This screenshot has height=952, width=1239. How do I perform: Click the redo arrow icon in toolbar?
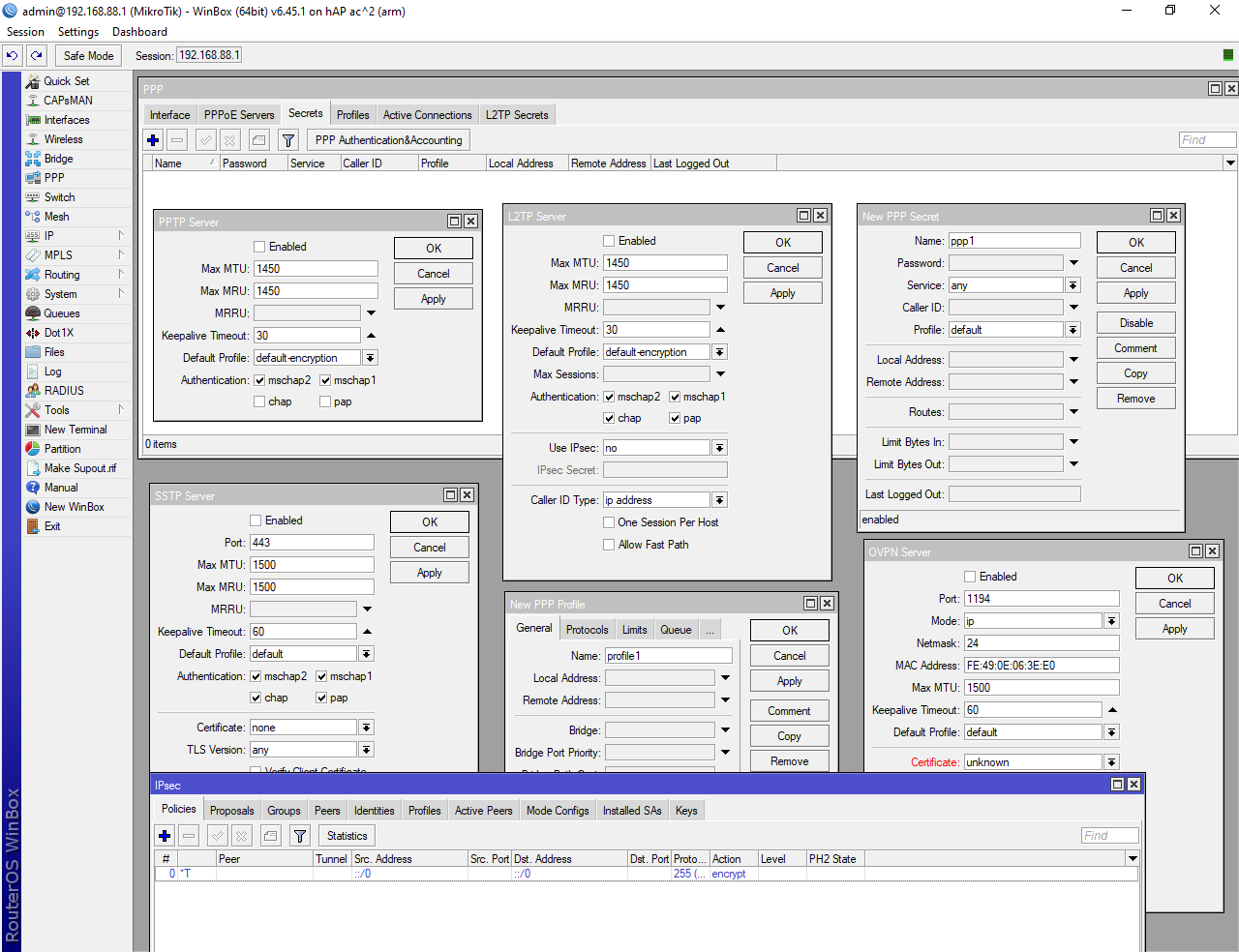pyautogui.click(x=37, y=56)
